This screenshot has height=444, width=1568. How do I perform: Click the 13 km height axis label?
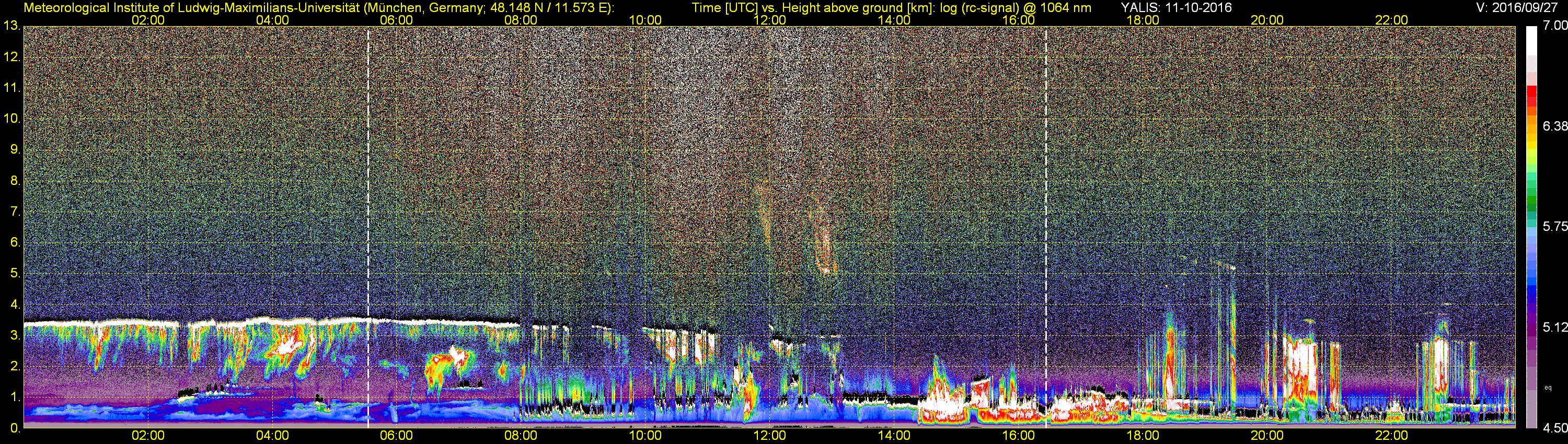click(x=11, y=26)
